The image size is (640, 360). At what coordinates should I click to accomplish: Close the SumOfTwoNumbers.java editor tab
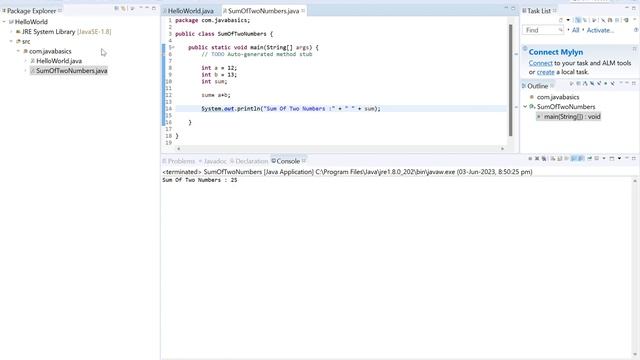pos(303,11)
